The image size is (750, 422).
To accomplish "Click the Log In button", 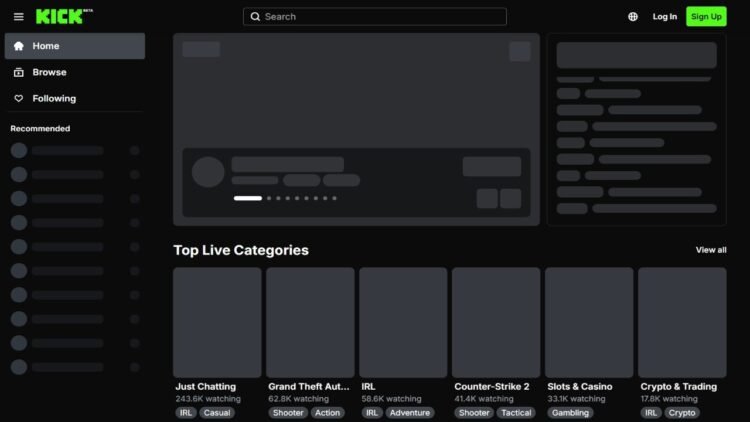I will click(665, 17).
